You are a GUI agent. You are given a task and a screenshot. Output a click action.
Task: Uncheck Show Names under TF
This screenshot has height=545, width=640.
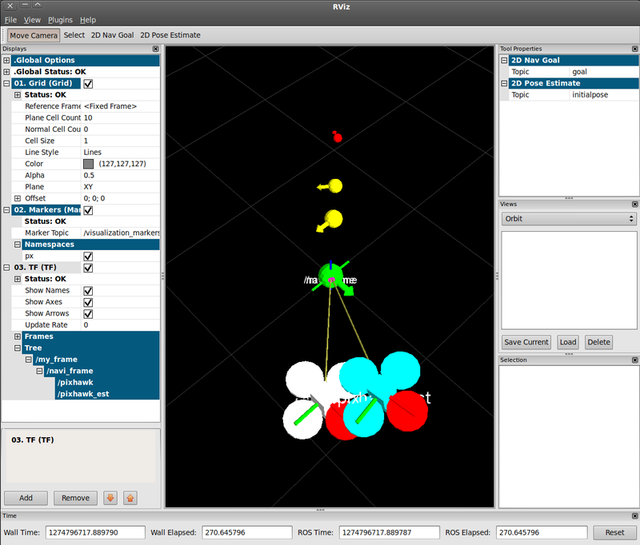pos(88,290)
